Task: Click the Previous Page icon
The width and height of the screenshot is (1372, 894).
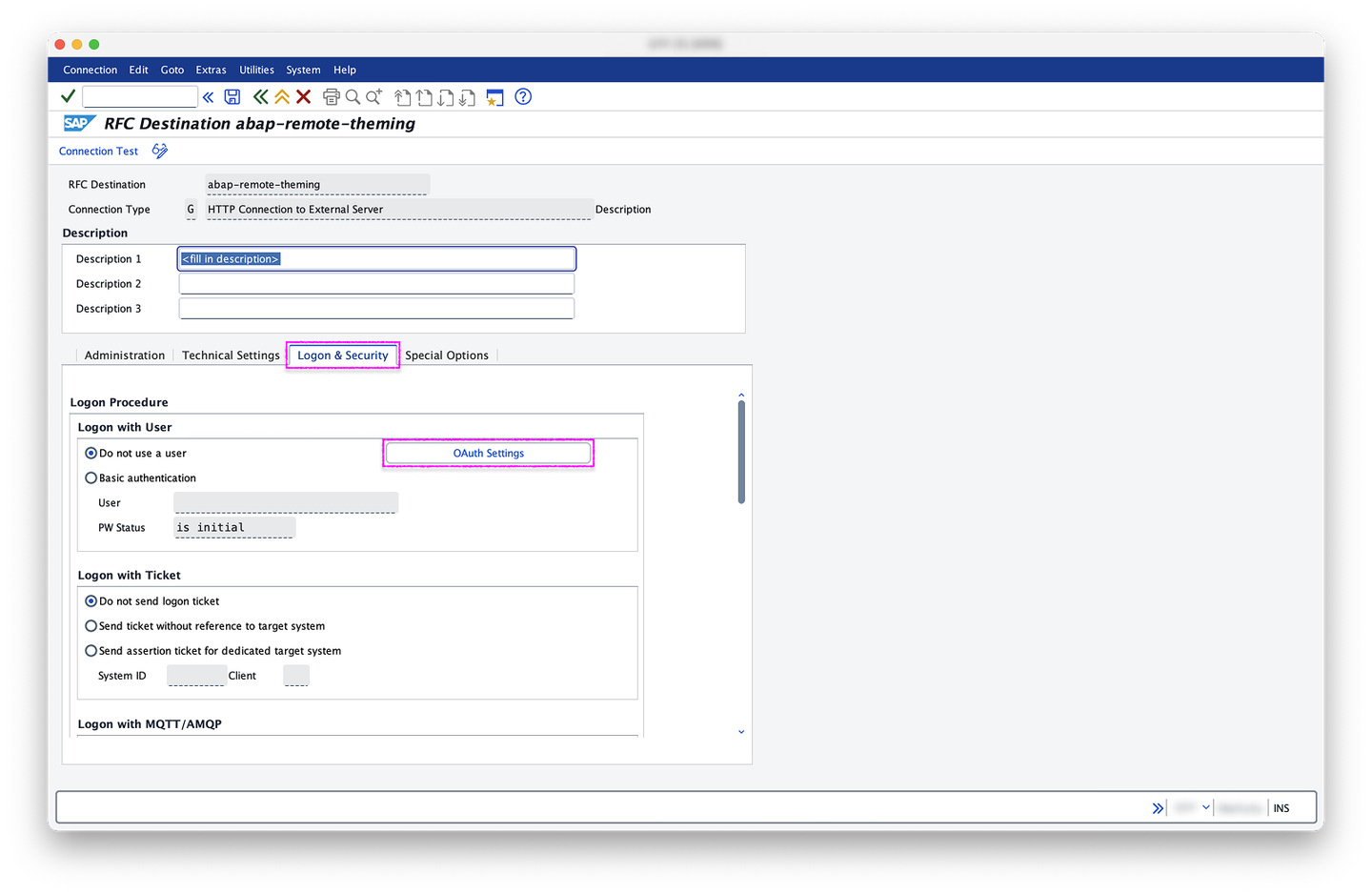Action: pos(424,97)
